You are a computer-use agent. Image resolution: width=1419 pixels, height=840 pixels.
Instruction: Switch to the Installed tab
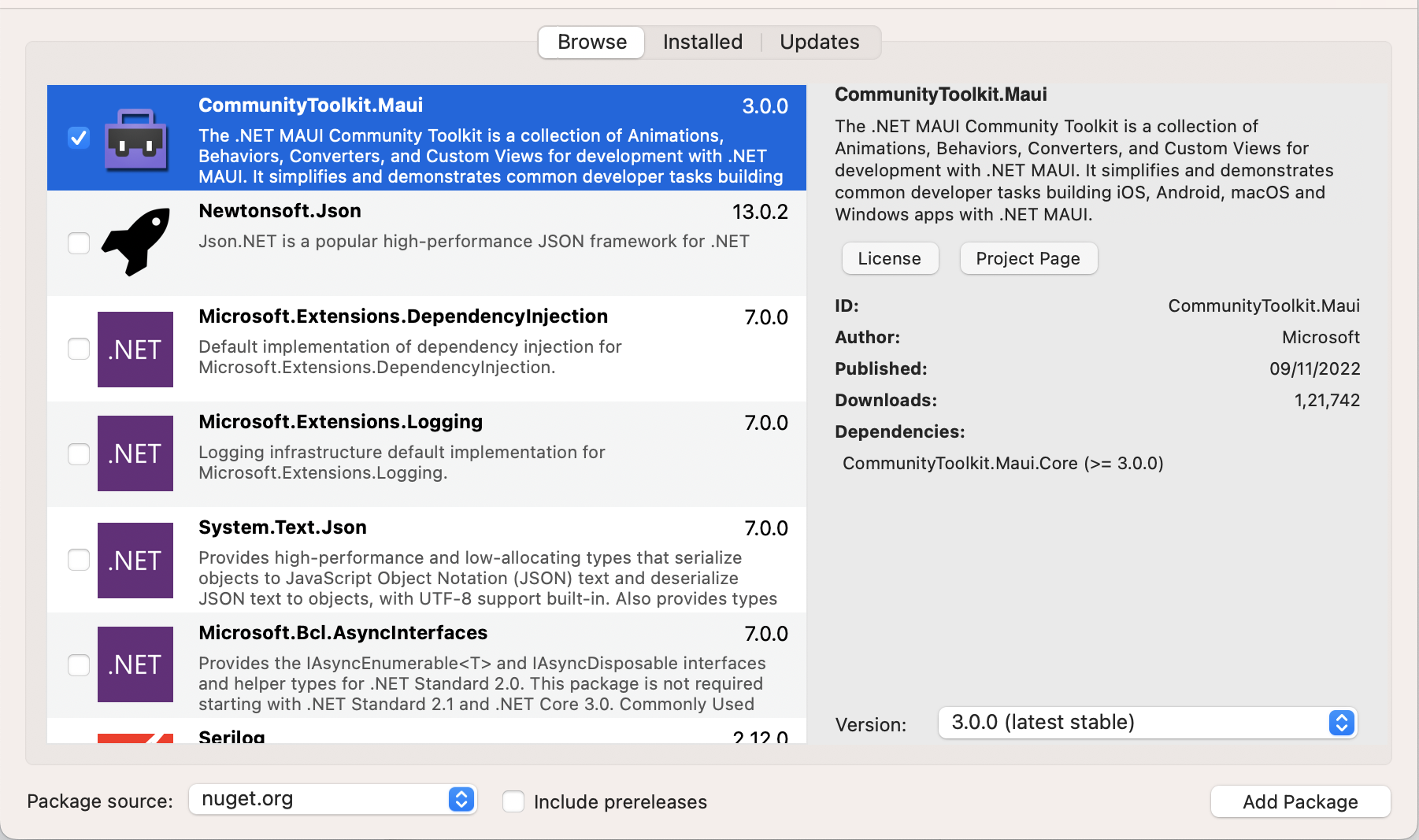[702, 42]
